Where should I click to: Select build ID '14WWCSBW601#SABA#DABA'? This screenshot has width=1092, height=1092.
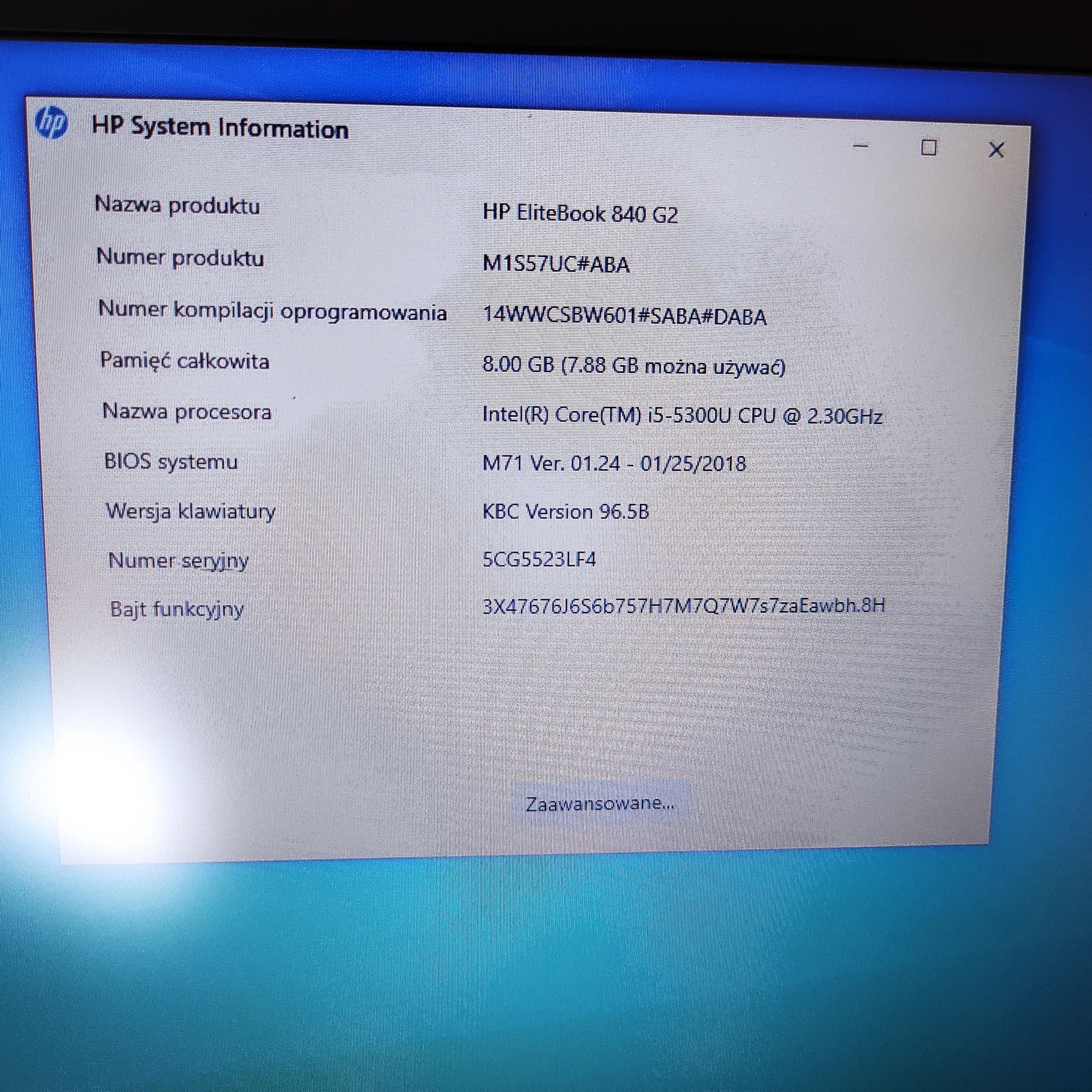[625, 316]
